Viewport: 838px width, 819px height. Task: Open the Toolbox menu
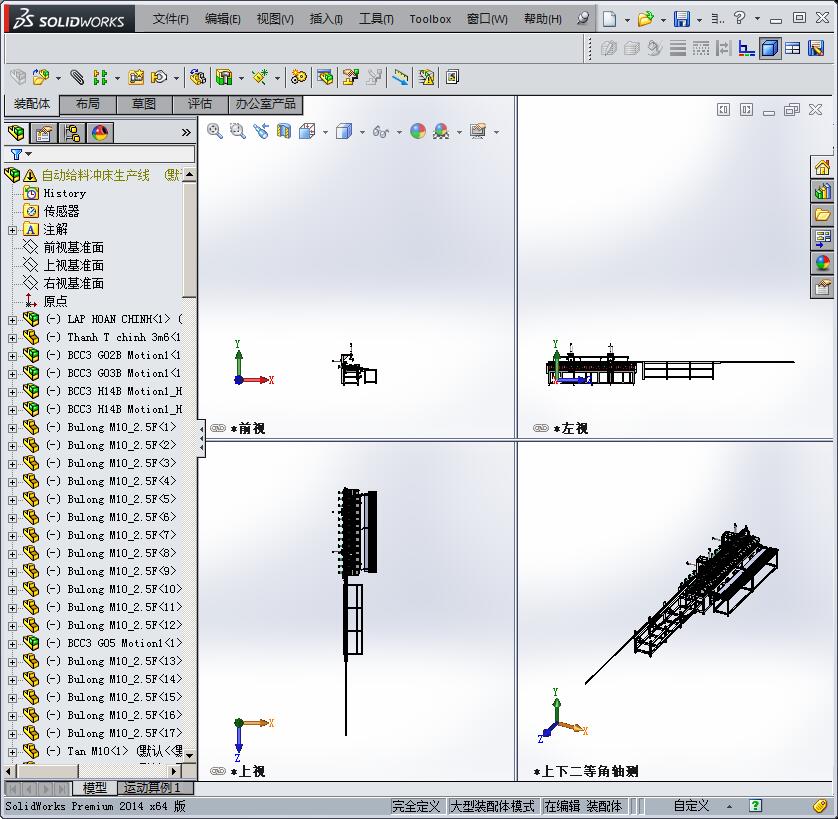430,19
